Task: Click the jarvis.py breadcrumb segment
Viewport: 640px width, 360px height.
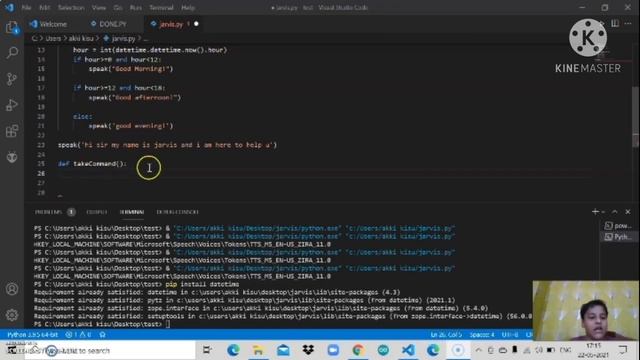Action: [x=123, y=38]
